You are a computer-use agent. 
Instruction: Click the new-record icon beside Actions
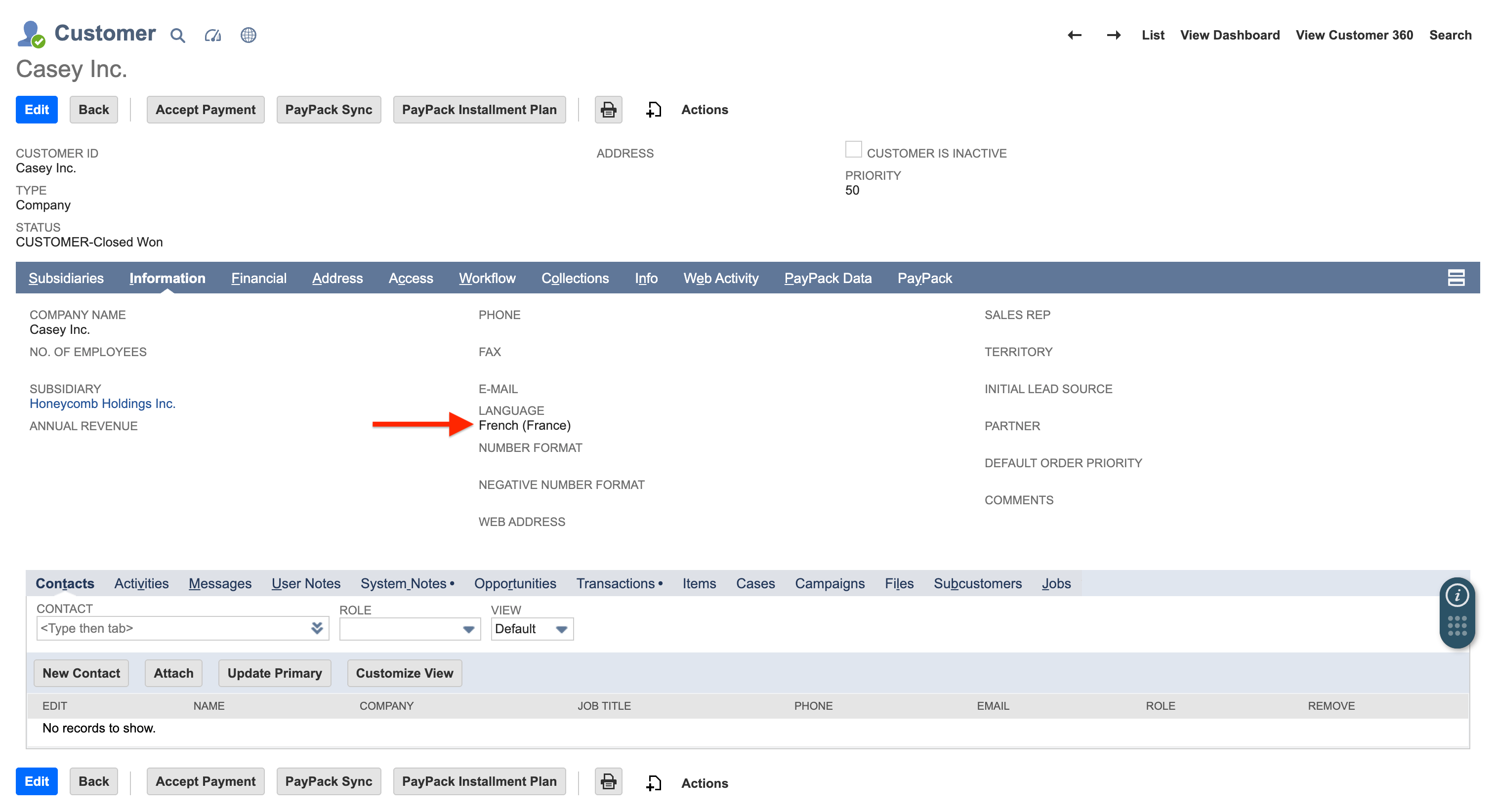point(653,109)
